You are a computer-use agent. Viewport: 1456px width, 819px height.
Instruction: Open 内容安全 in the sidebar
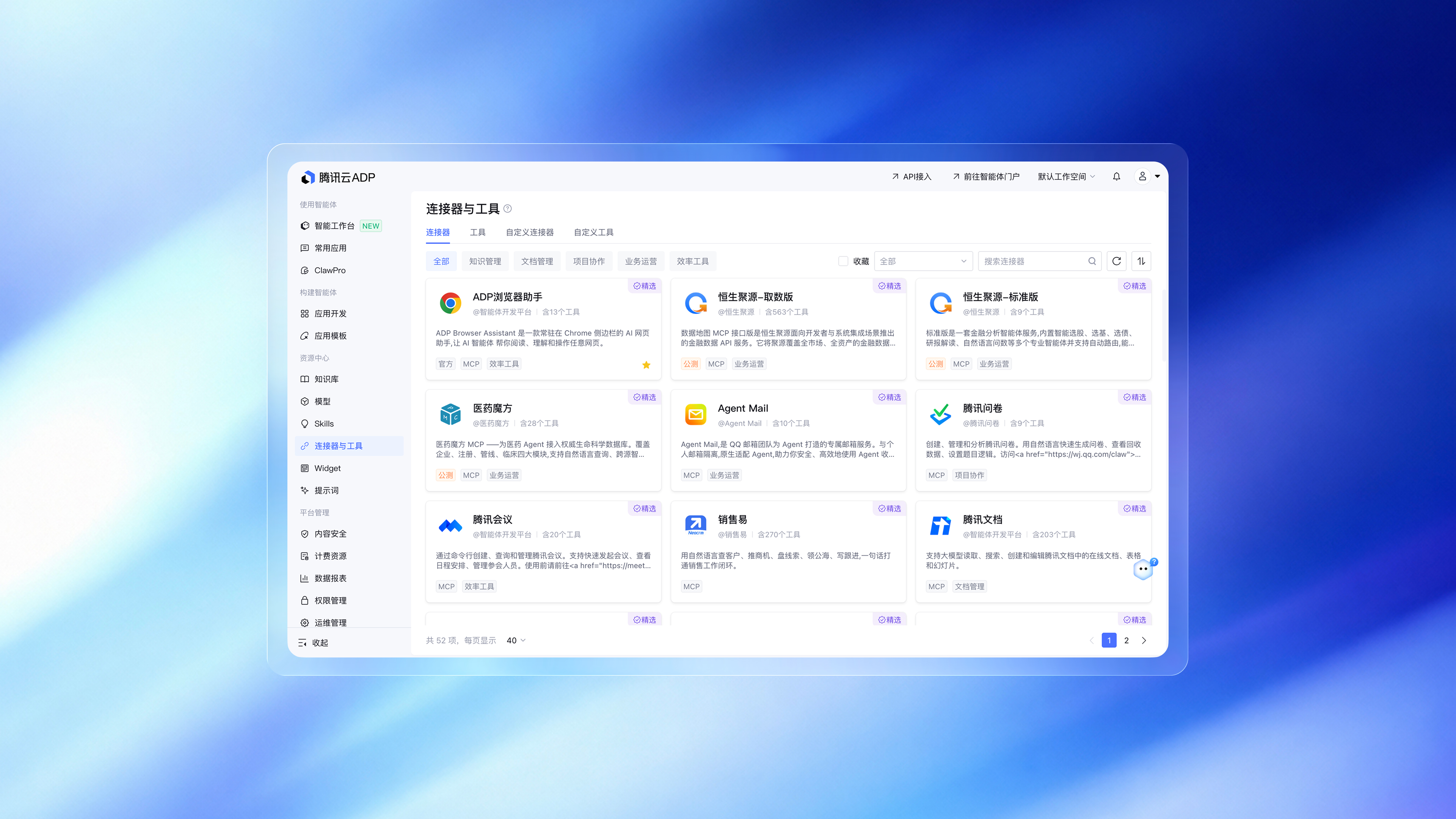[349, 534]
